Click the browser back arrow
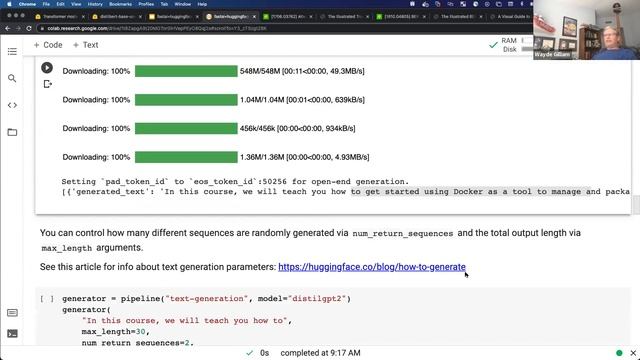 tap(8, 28)
